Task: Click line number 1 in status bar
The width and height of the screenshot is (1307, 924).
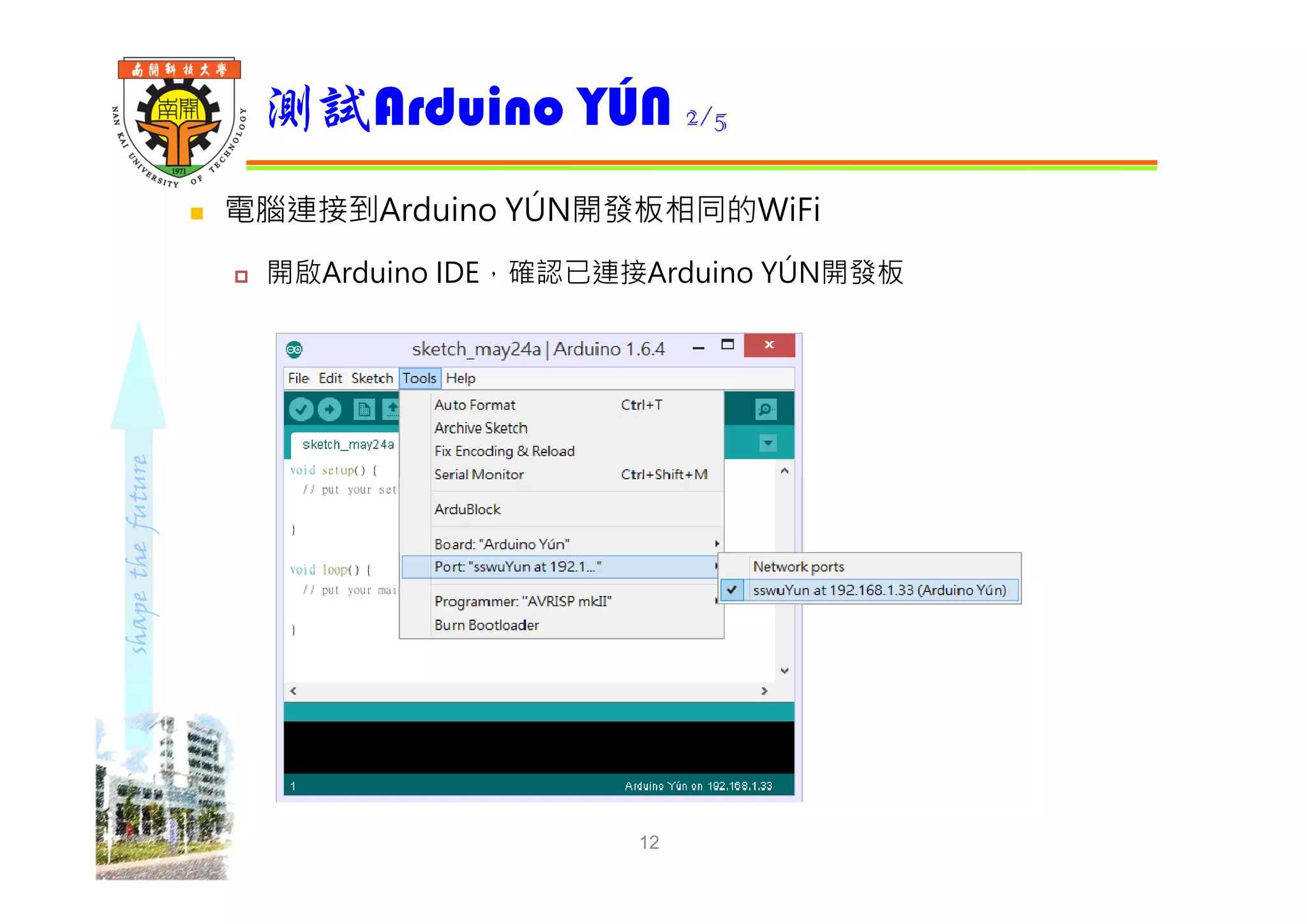Action: tap(293, 786)
